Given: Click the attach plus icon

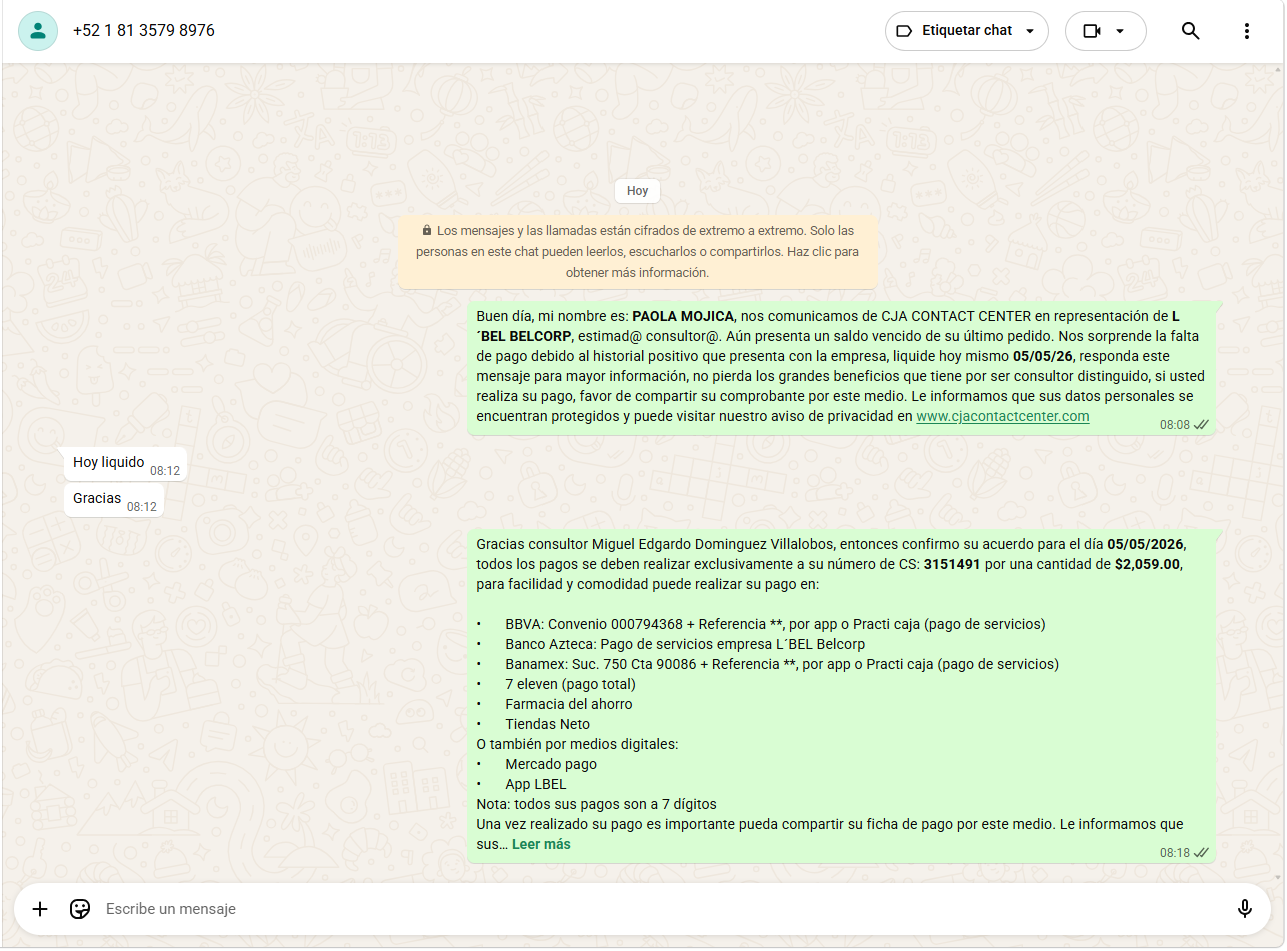Looking at the screenshot, I should tap(40, 909).
